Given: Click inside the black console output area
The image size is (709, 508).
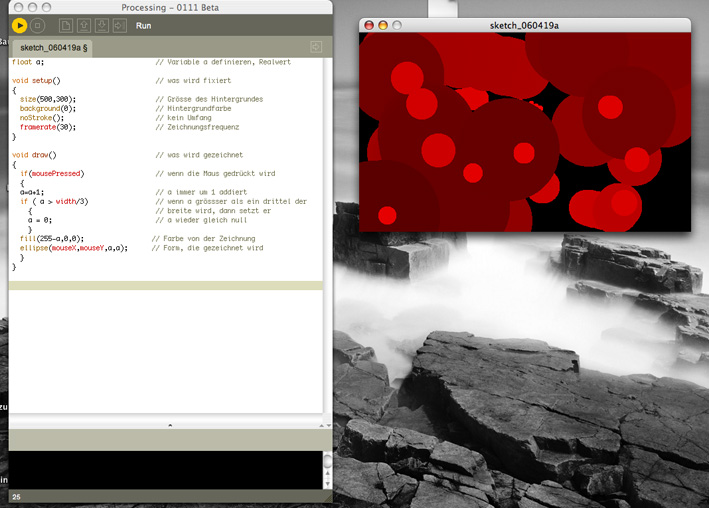Looking at the screenshot, I should tap(166, 470).
